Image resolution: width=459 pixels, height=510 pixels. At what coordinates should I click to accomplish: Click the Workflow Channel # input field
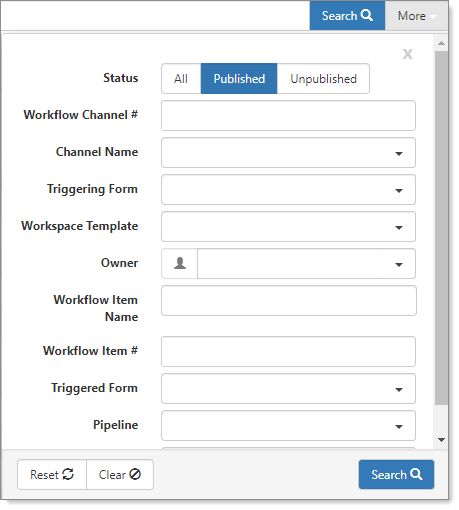point(288,116)
